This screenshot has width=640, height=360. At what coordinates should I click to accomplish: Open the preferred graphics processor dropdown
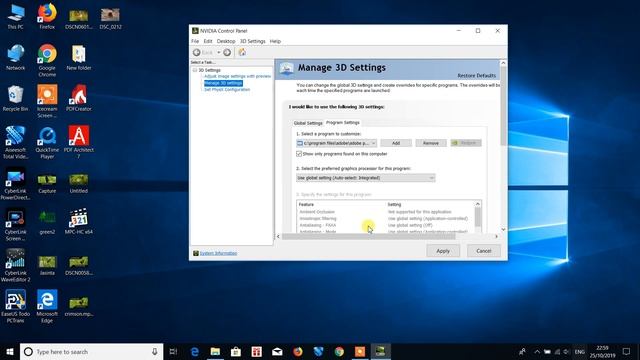click(365, 178)
